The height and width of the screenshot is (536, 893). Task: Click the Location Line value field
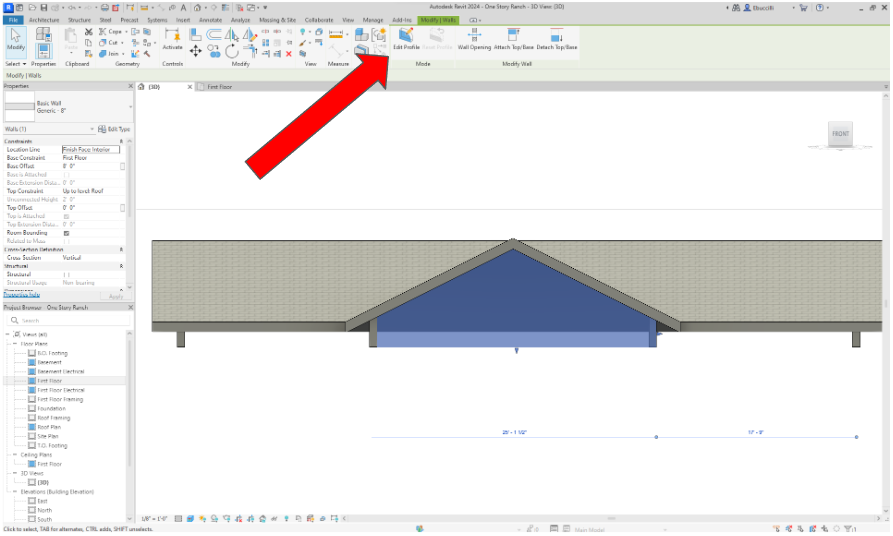[x=91, y=150]
